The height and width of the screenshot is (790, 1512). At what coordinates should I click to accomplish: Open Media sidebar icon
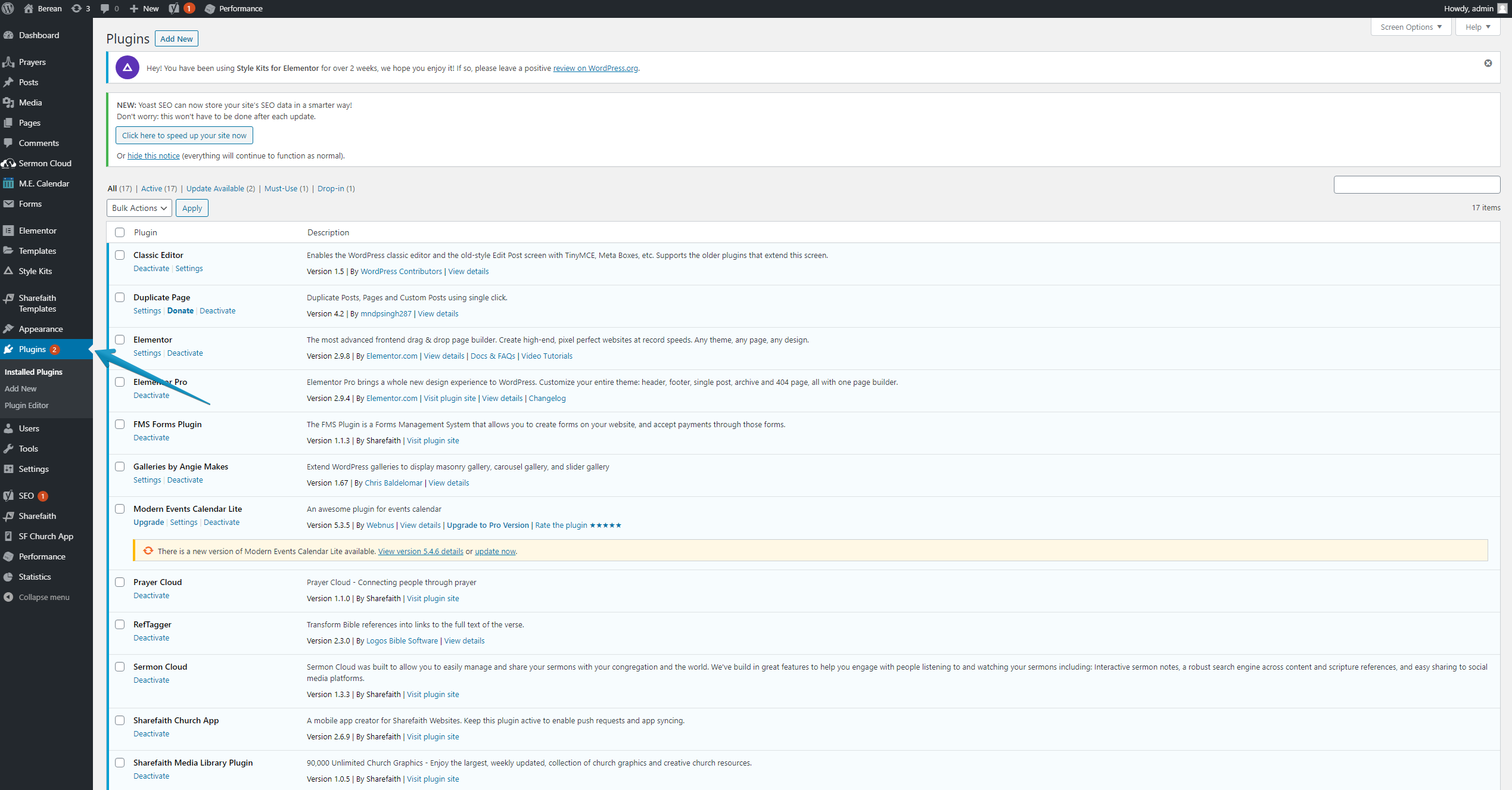tap(8, 102)
